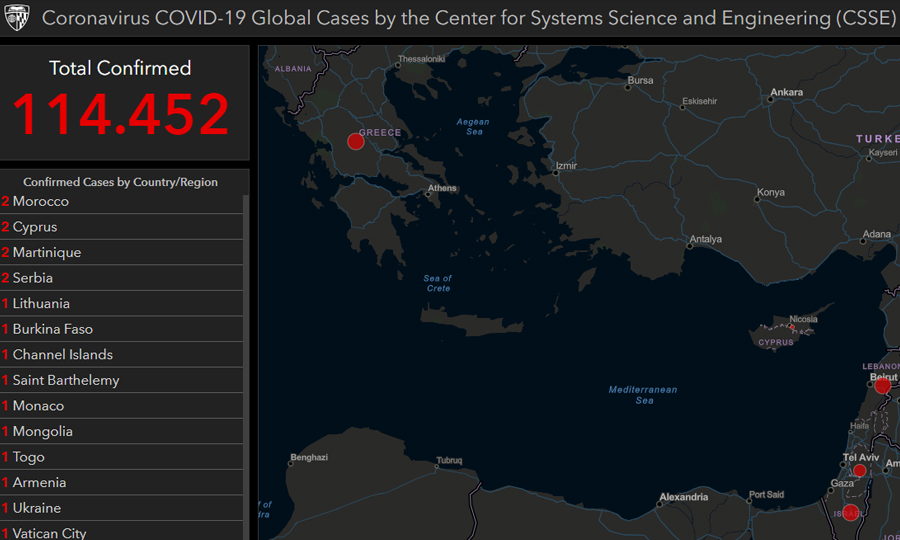Click the Kayseri city label on map

pyautogui.click(x=883, y=153)
